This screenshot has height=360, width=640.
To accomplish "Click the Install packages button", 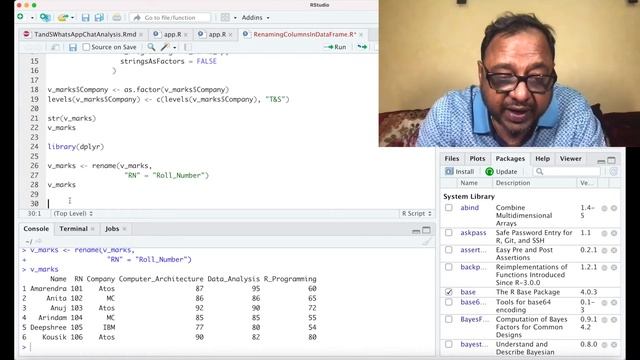I will [460, 171].
